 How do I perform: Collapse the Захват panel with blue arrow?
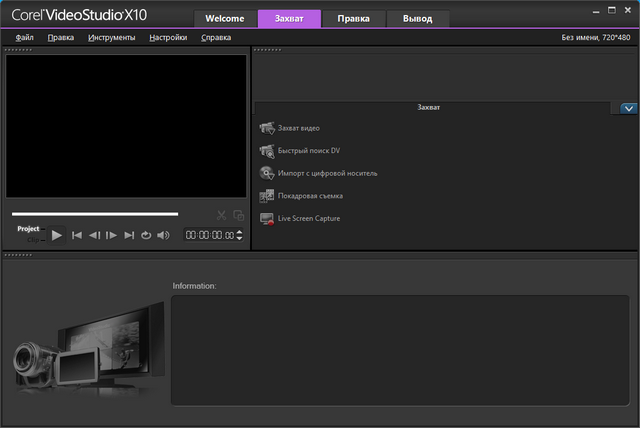pos(629,108)
